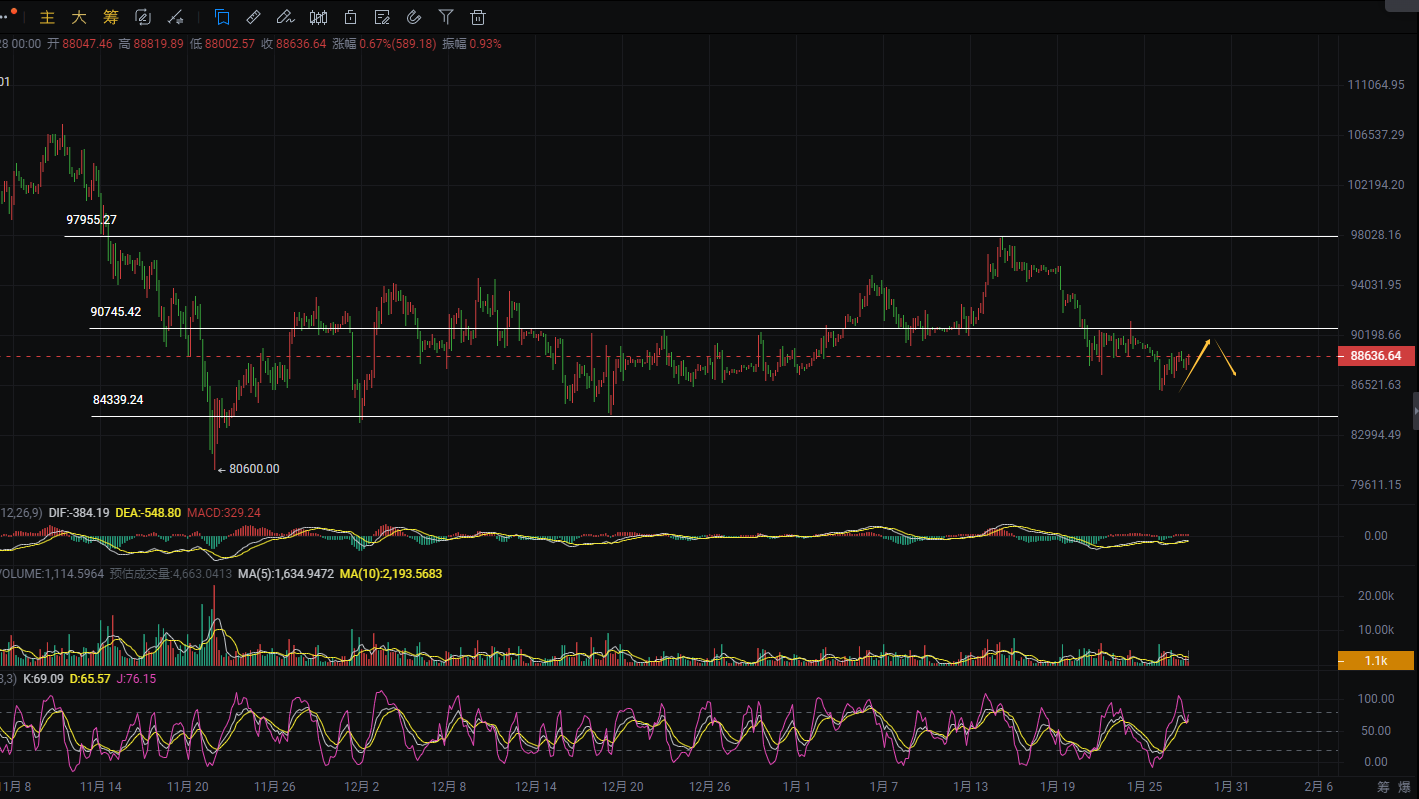Delete drawings with the trash icon
1419x799 pixels.
[478, 17]
